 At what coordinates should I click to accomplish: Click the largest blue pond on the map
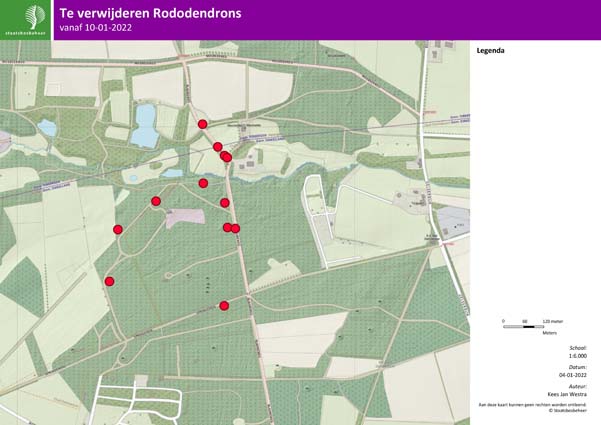(145, 124)
